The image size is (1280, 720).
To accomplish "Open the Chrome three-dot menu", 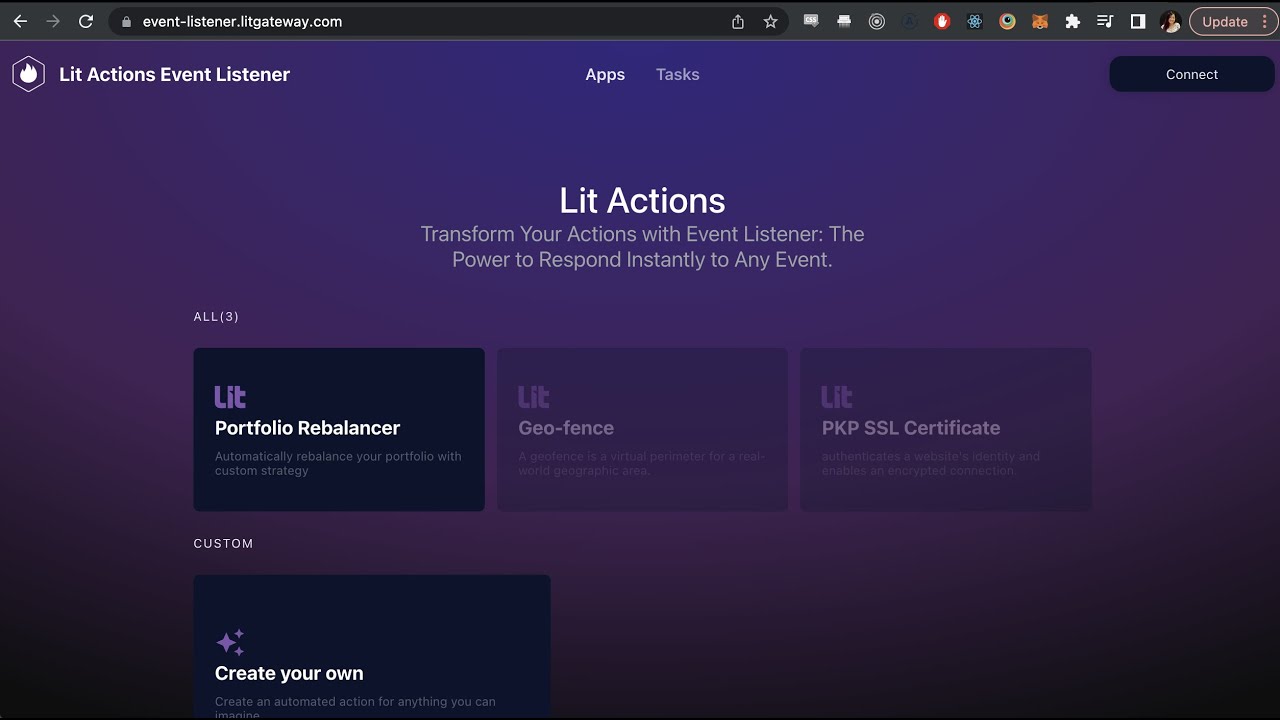I will click(x=1264, y=21).
